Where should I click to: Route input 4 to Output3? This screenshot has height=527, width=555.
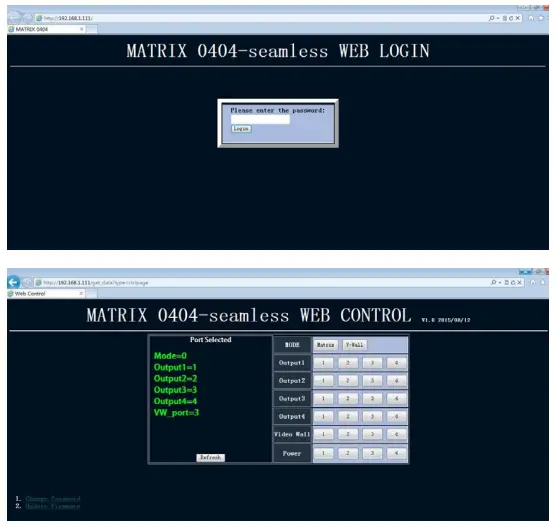tap(396, 399)
